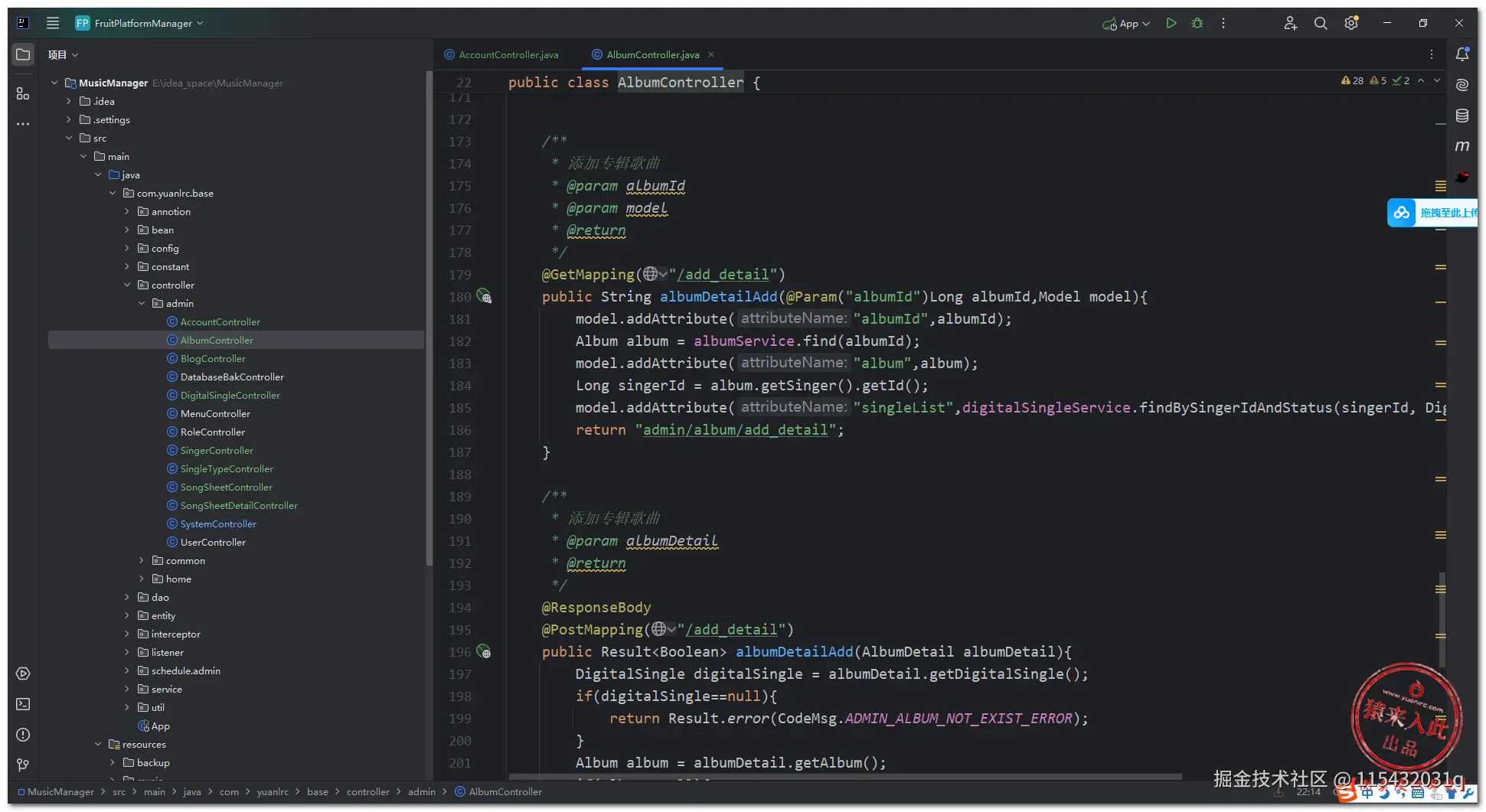Follow the admin/album/add_detail view link
This screenshot has height=812, width=1486.
click(735, 430)
